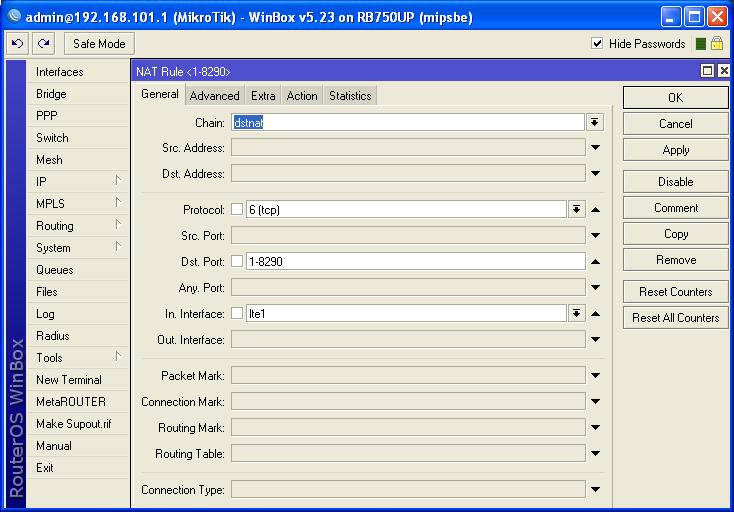734x512 pixels.
Task: Open the Bridge menu item
Action: [78, 94]
